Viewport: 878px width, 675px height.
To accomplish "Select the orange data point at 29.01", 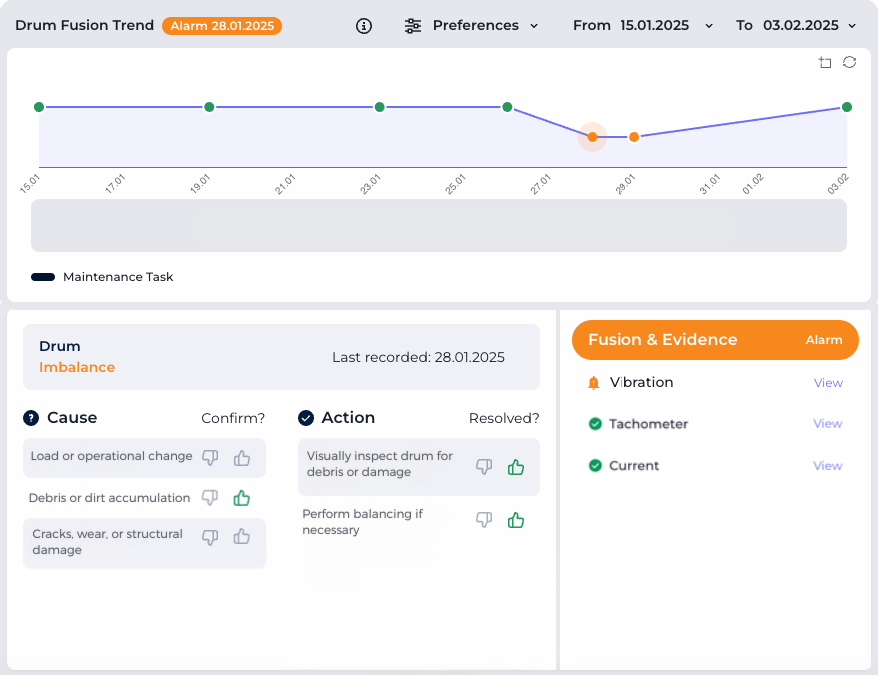I will click(x=634, y=137).
